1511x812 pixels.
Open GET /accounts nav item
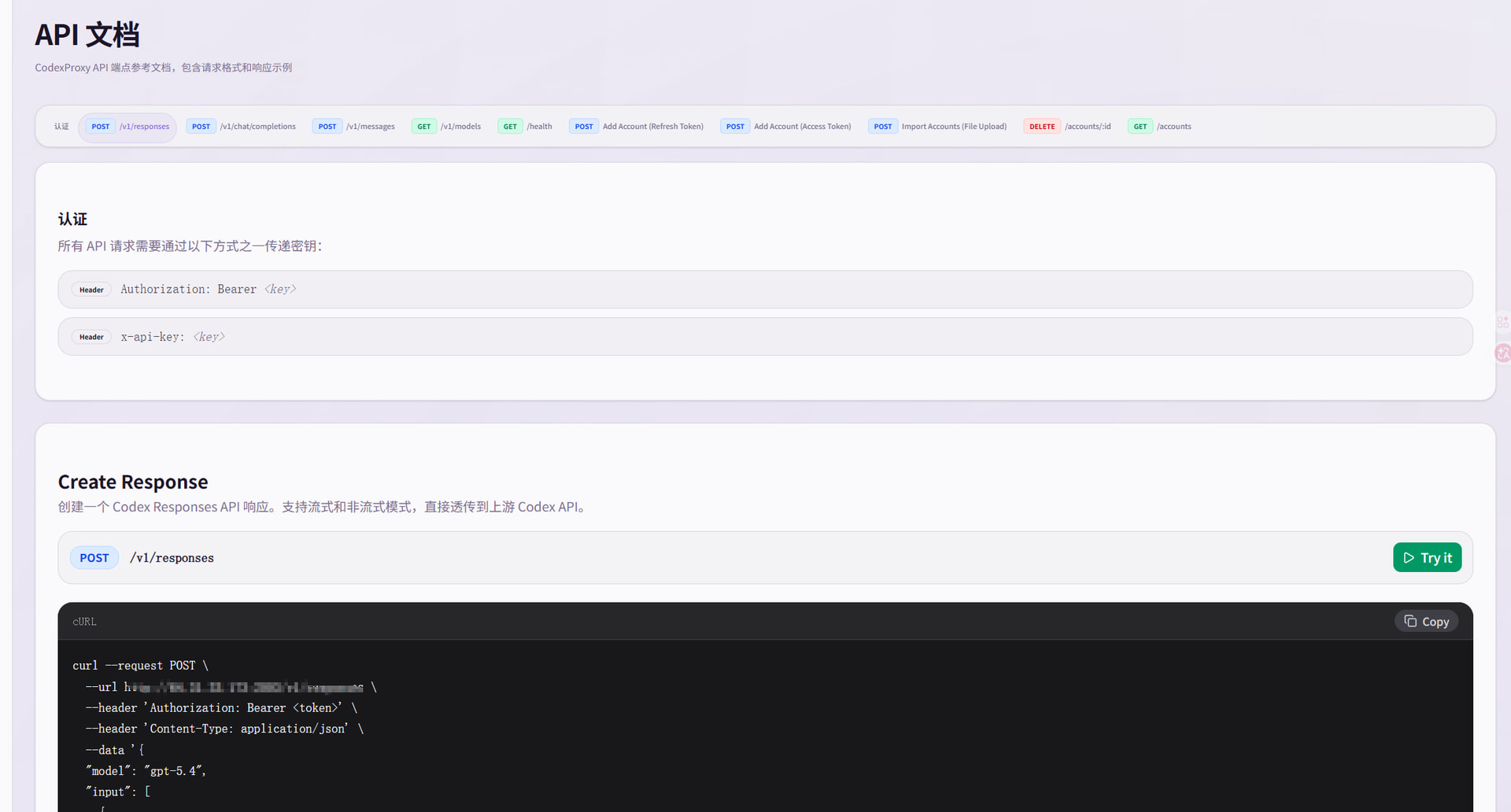pos(1160,127)
